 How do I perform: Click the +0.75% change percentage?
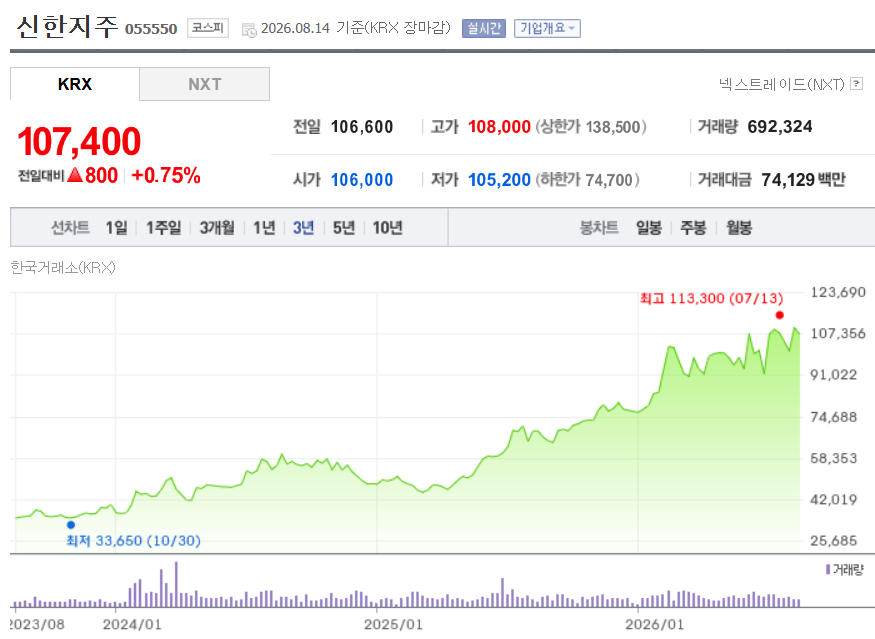pos(166,176)
